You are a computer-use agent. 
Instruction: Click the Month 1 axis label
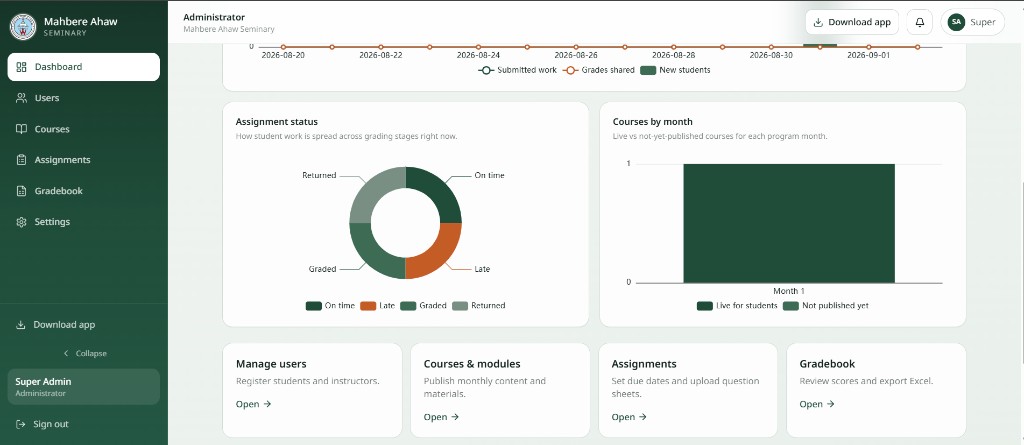click(789, 291)
